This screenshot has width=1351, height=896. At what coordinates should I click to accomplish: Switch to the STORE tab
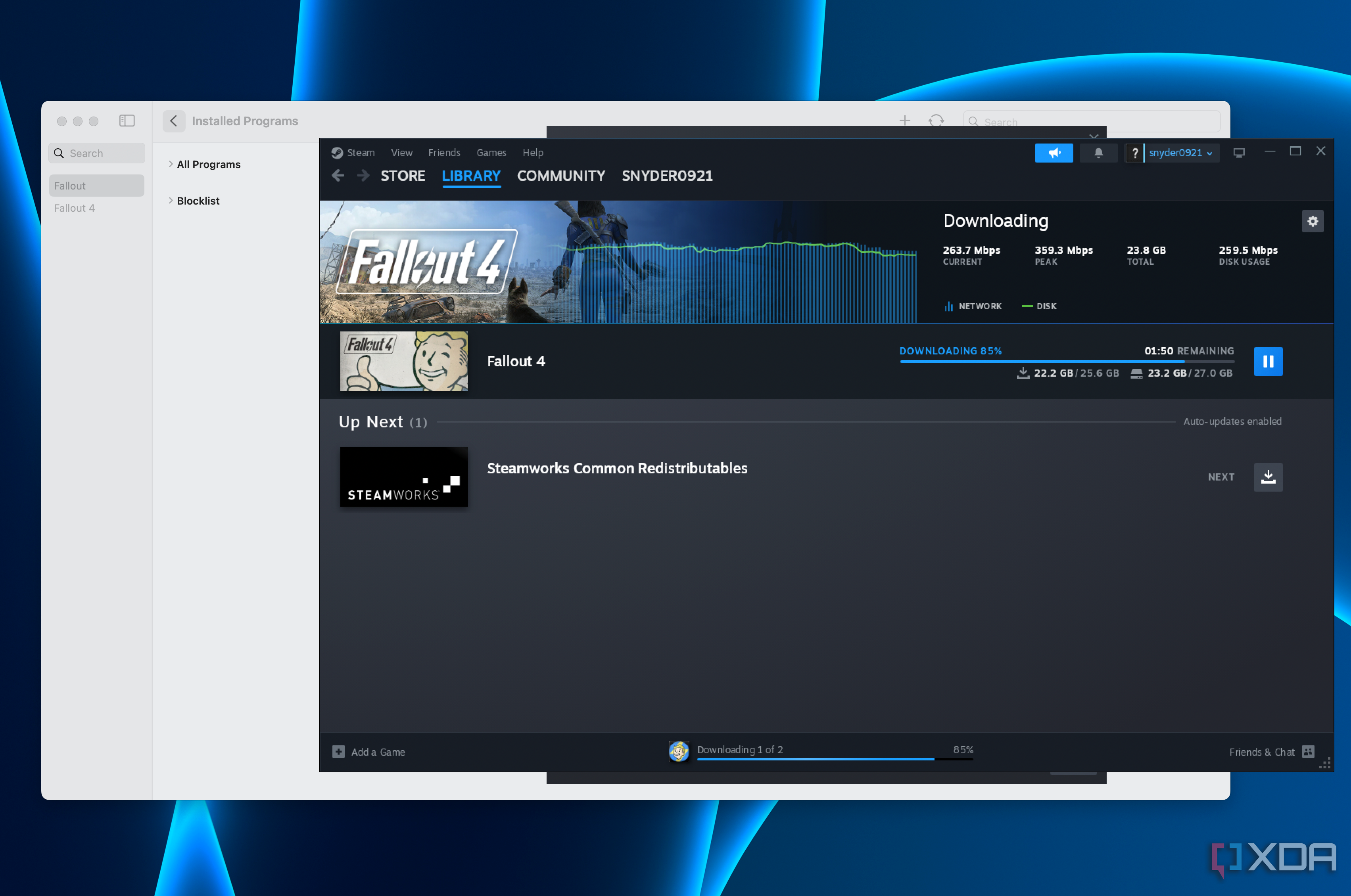[x=403, y=175]
